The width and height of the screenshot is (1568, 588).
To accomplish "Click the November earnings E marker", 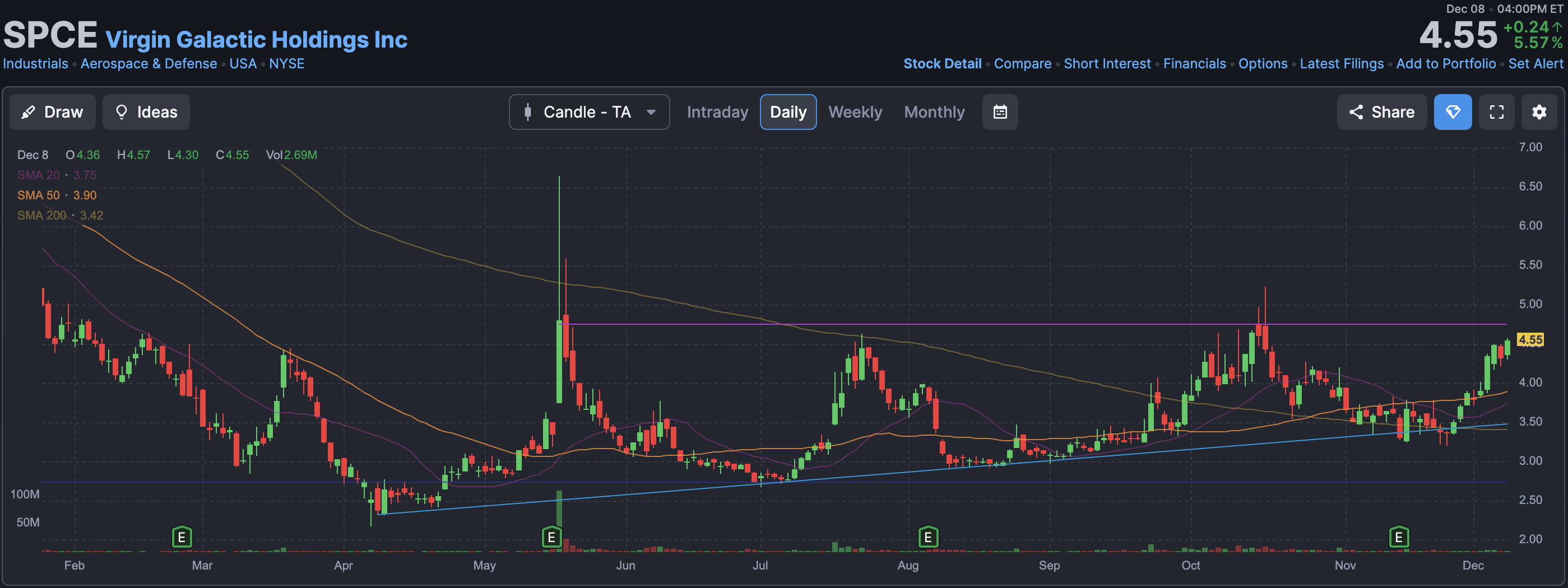I will point(1399,538).
